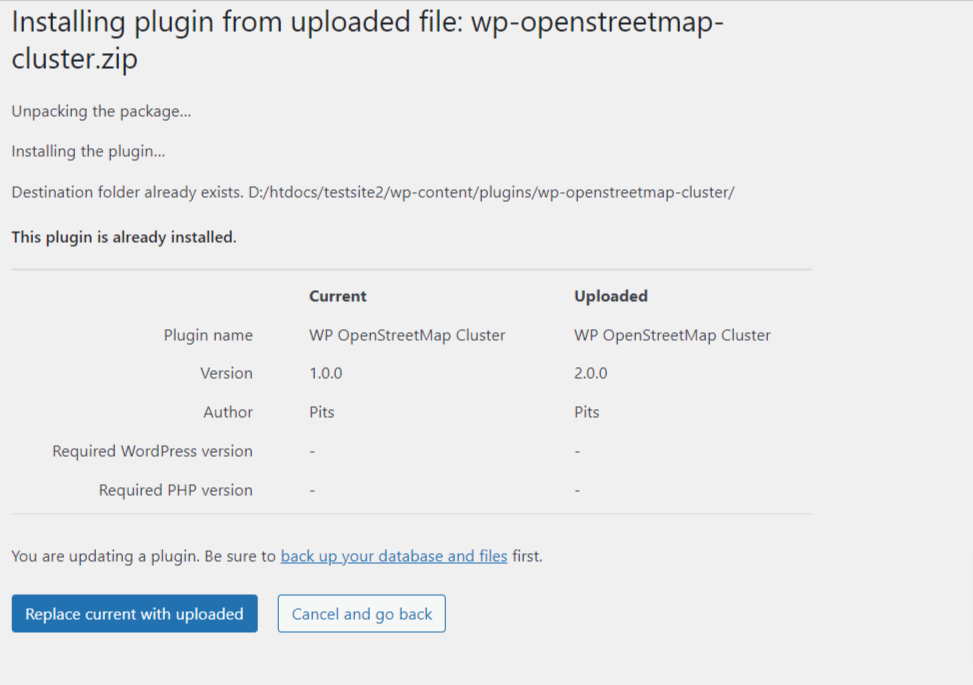Click the Installing plugin page heading

tap(366, 41)
